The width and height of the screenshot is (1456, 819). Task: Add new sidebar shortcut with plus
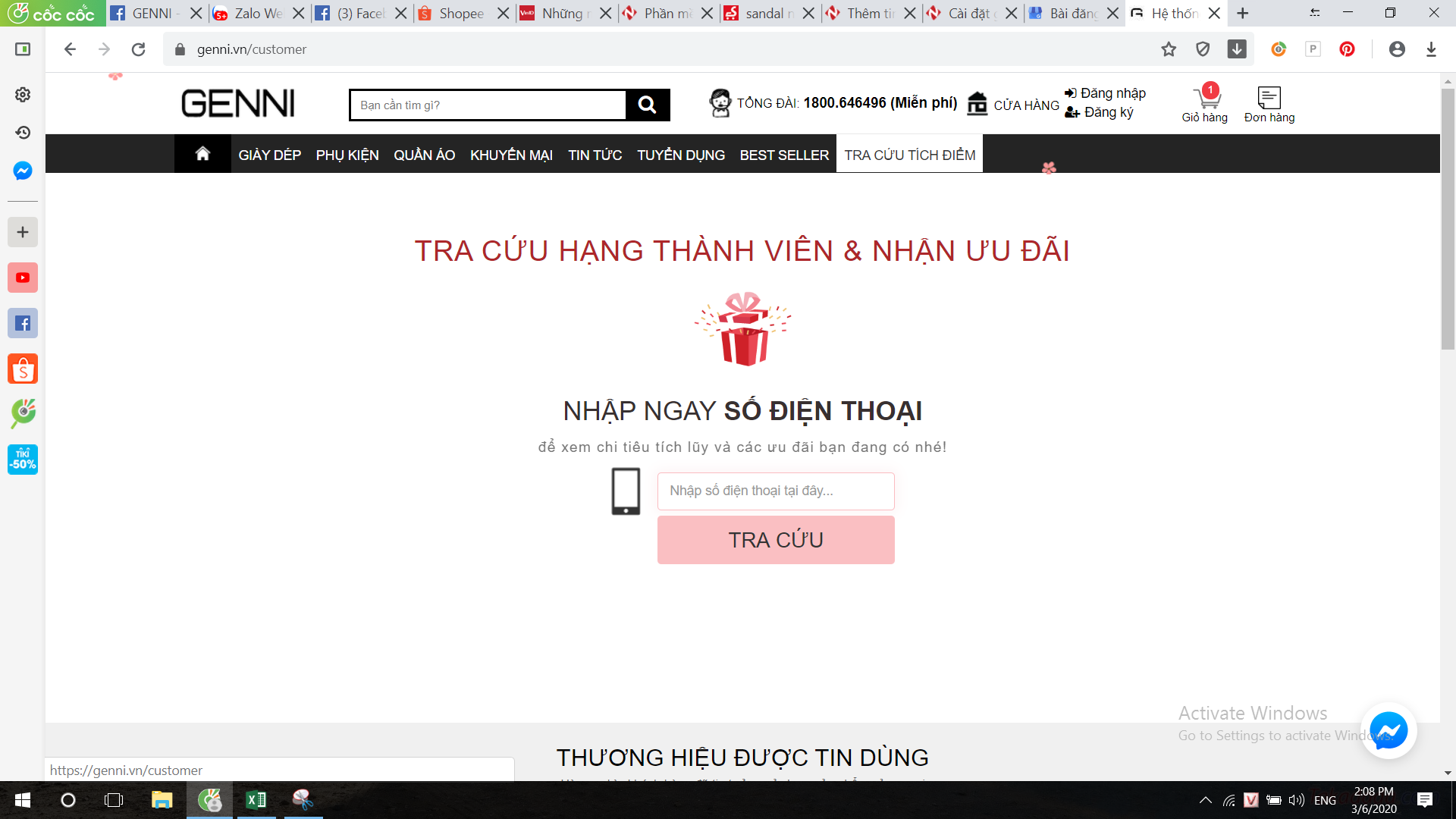click(x=23, y=232)
